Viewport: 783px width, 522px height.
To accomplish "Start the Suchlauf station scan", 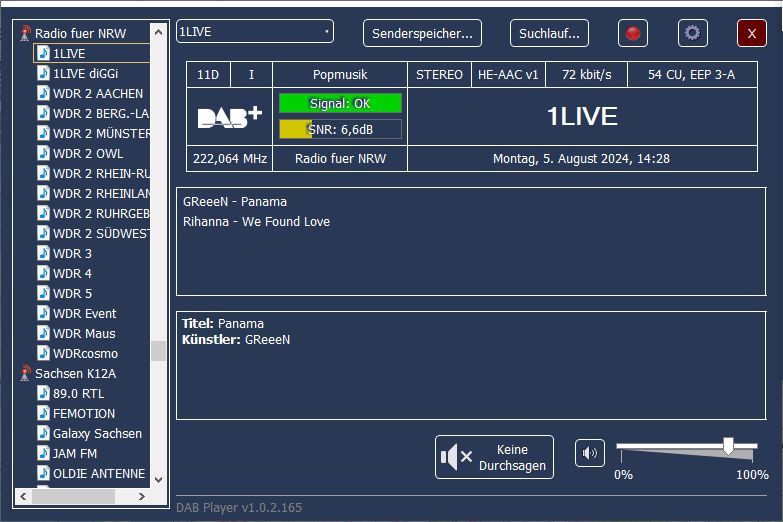I will (549, 33).
